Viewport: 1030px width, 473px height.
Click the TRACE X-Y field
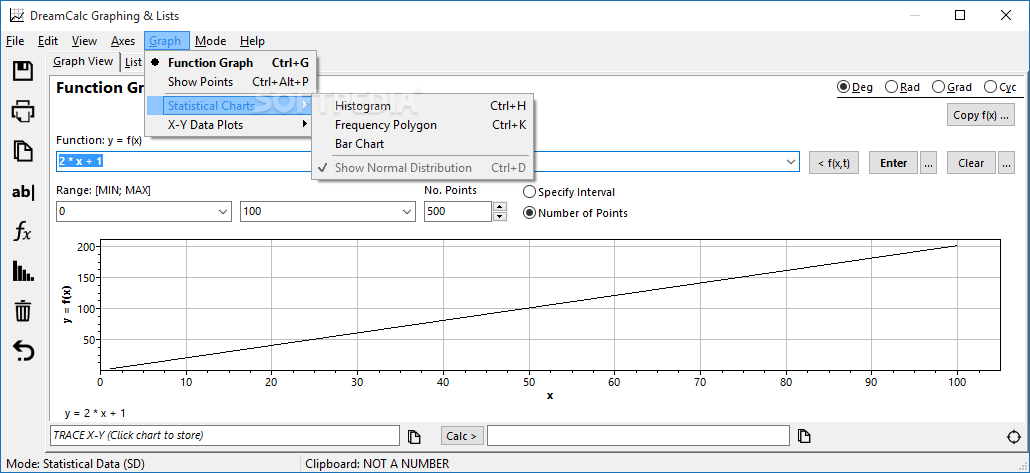pos(225,436)
